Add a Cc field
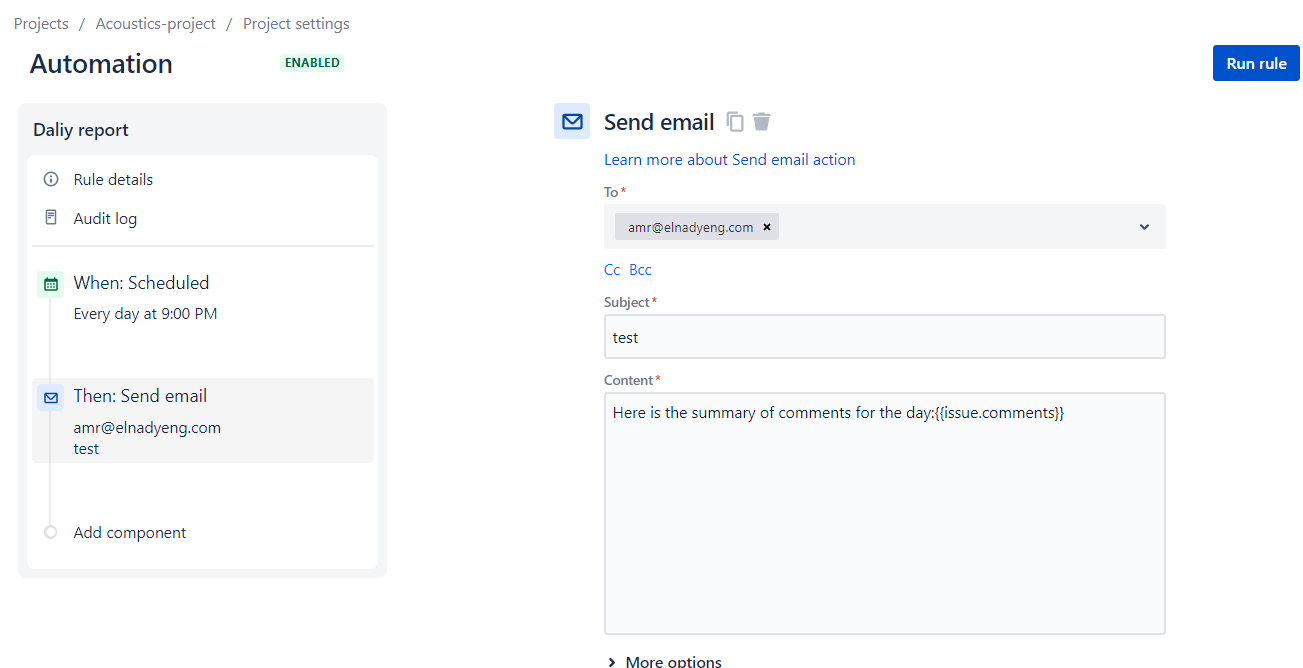 (611, 269)
